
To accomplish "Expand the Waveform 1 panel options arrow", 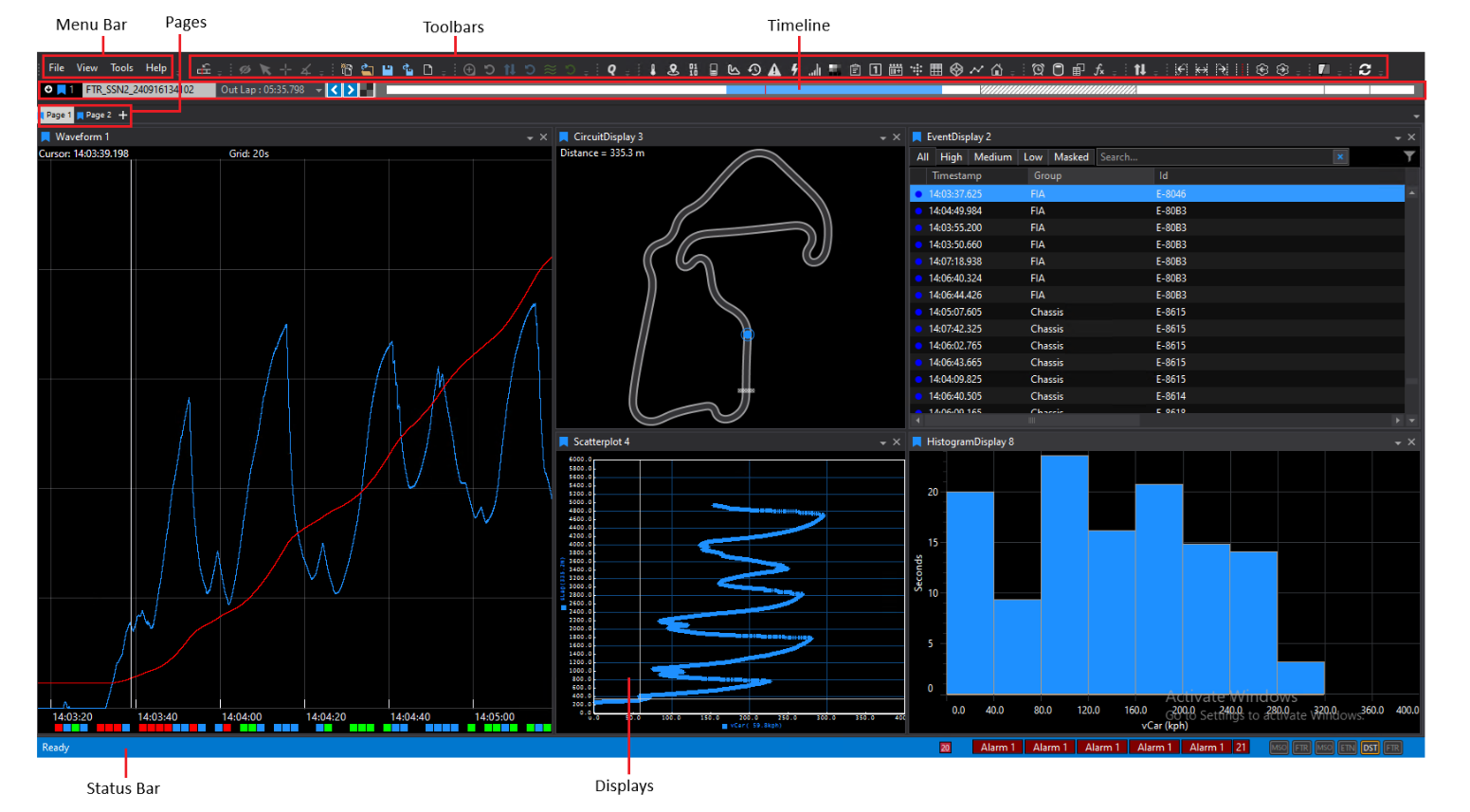I will [530, 137].
